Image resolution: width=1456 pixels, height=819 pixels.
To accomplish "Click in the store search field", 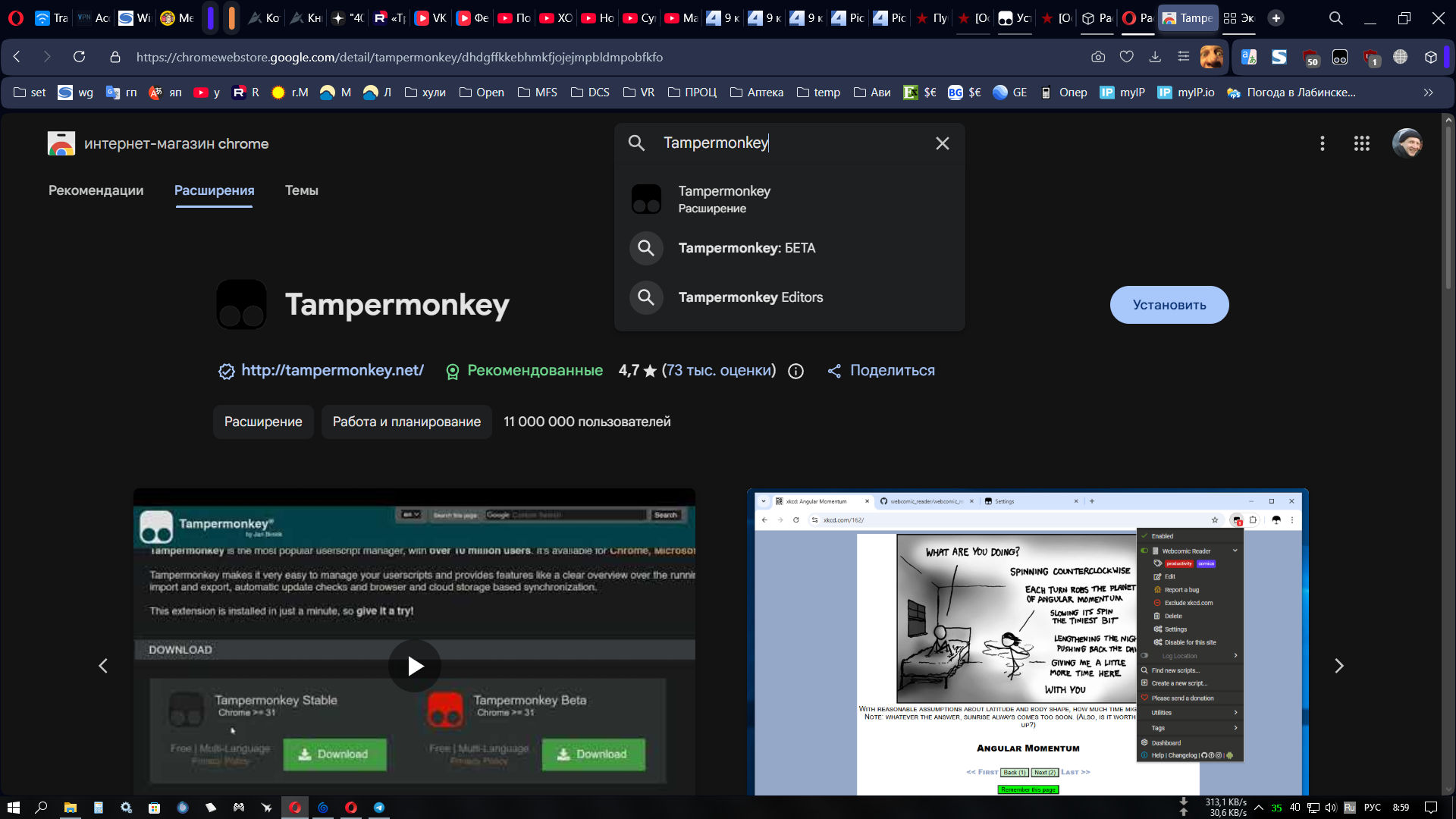I will tap(789, 143).
